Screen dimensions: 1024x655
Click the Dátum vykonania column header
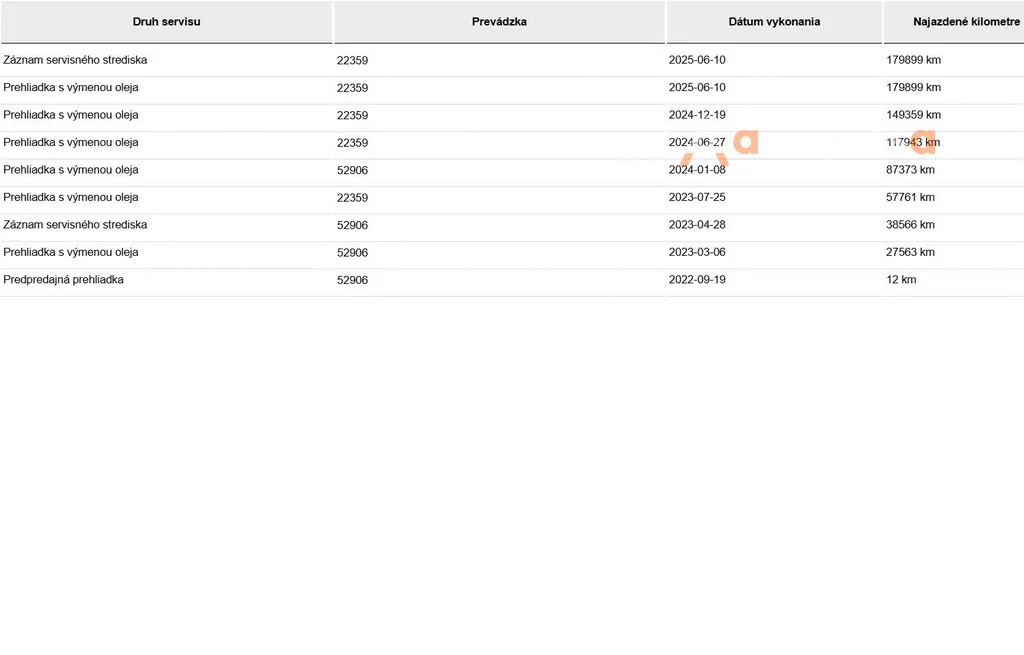(x=774, y=22)
